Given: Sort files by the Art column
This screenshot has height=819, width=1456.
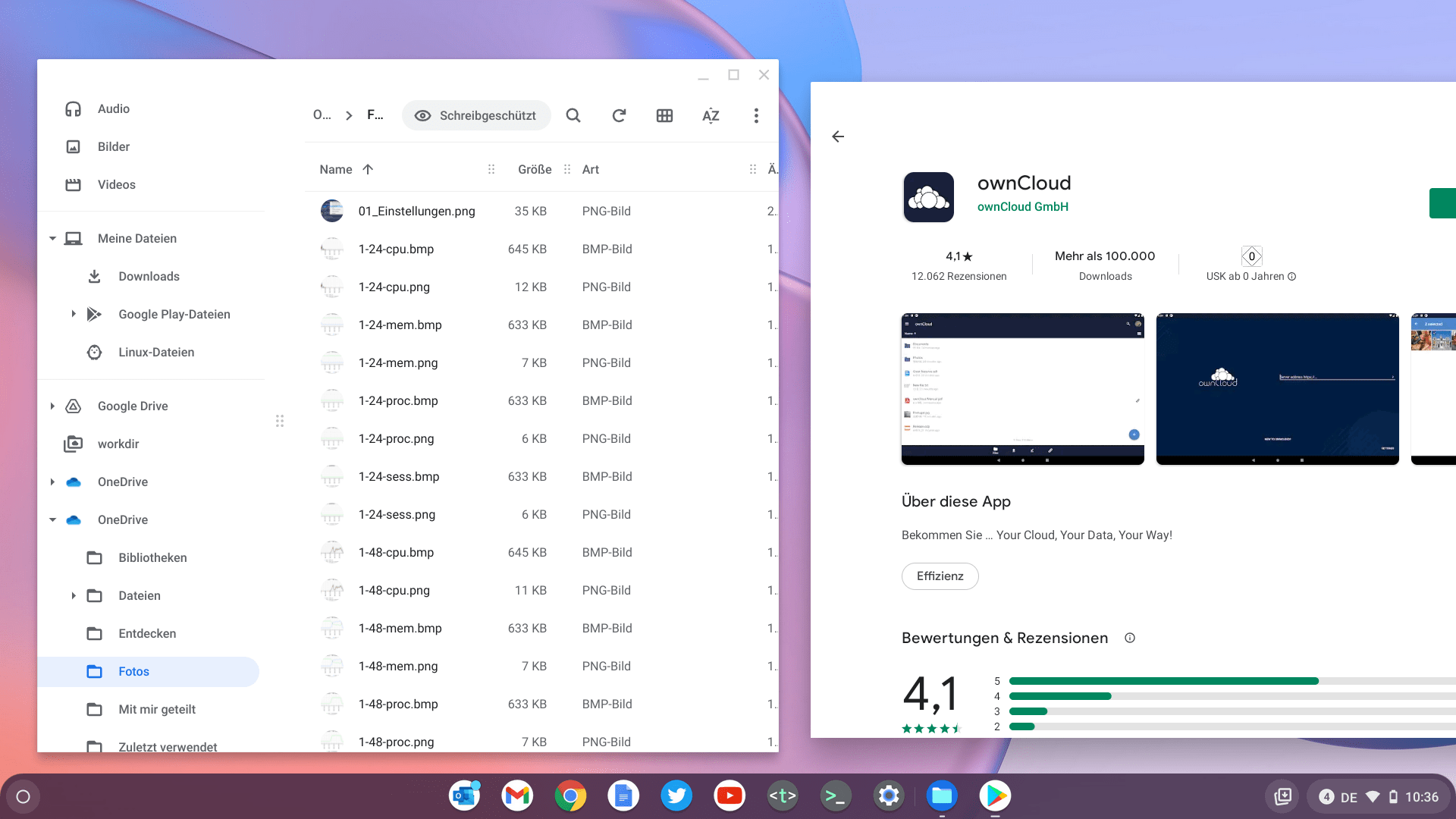Looking at the screenshot, I should 591,169.
